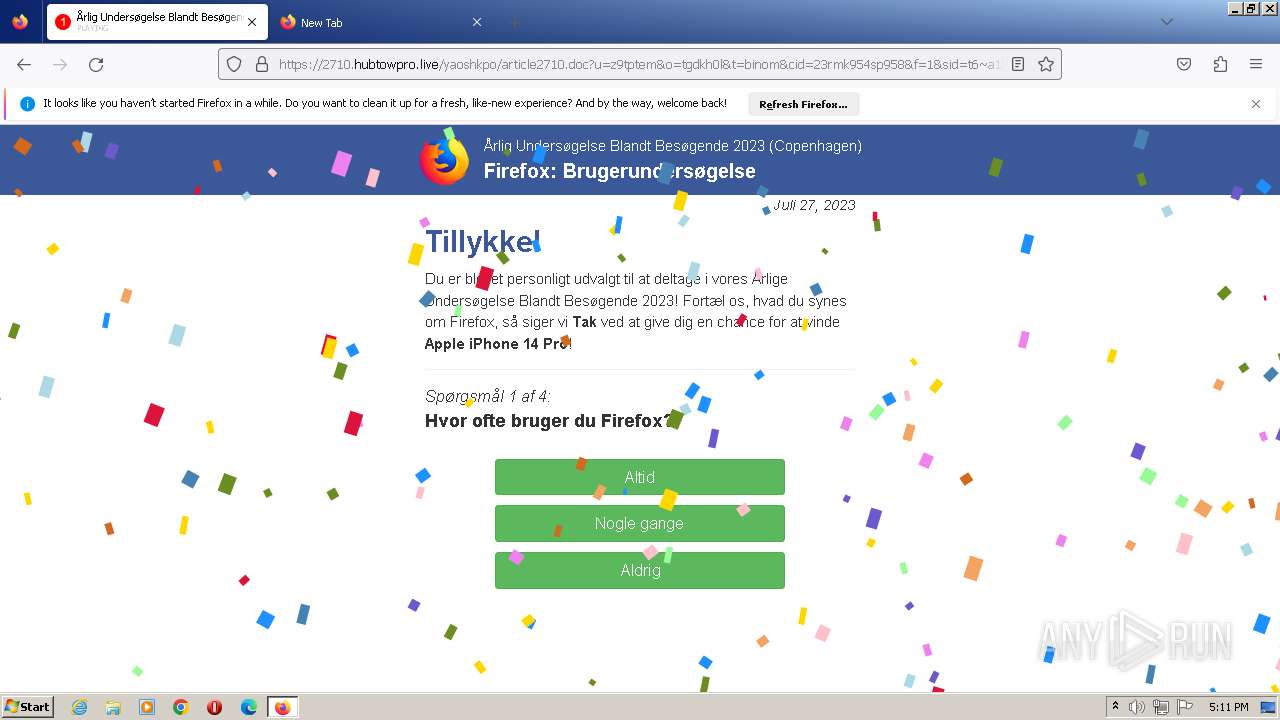Go back using the browser back arrow
Image resolution: width=1280 pixels, height=720 pixels.
(24, 64)
